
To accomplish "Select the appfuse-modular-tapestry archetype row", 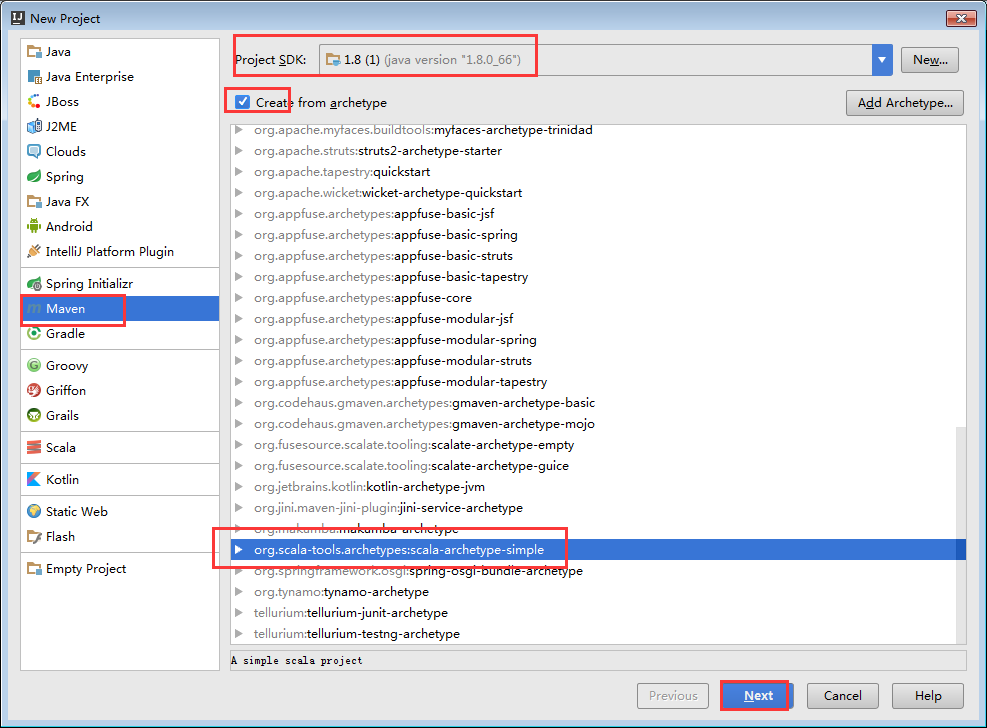I will pyautogui.click(x=598, y=382).
